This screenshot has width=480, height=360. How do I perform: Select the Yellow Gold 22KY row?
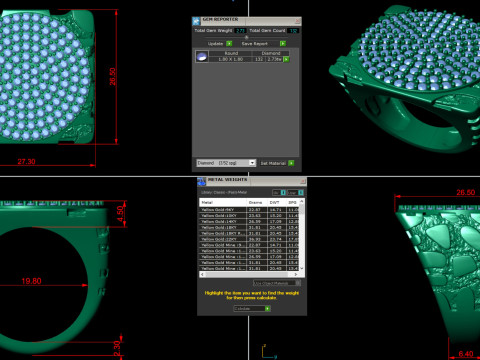(249, 239)
